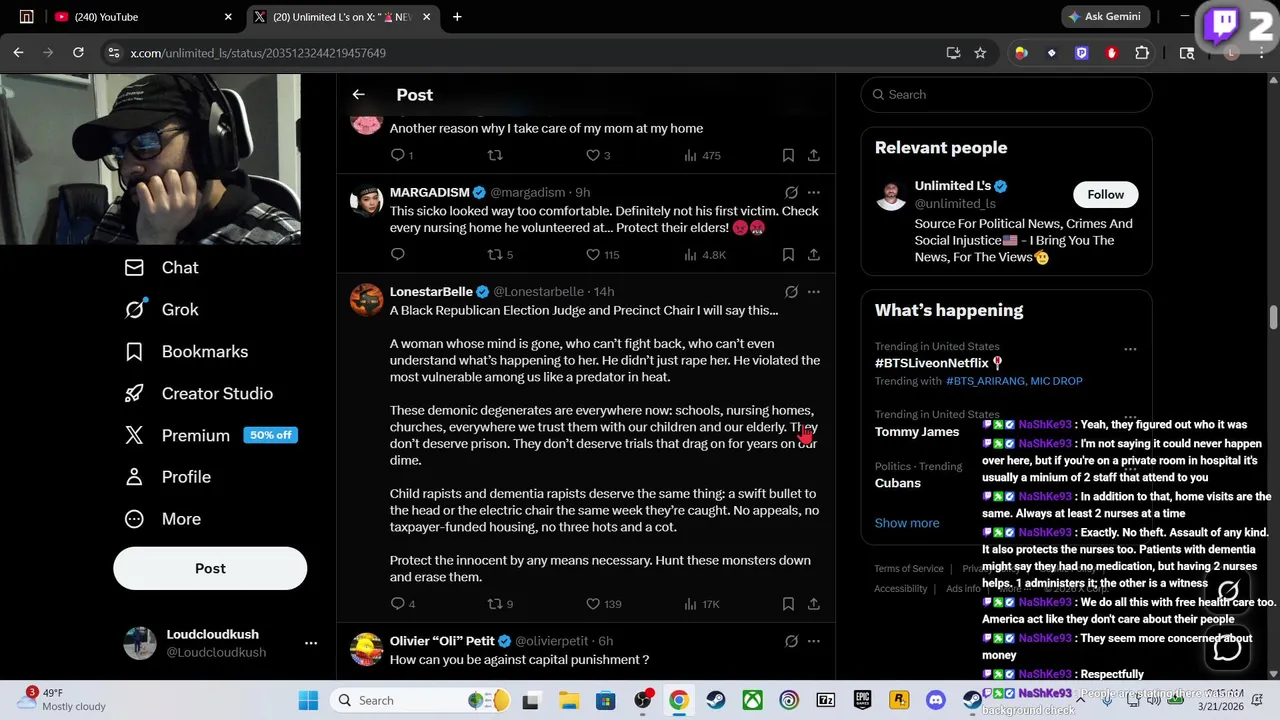Share MARGADISM's post

pyautogui.click(x=814, y=254)
